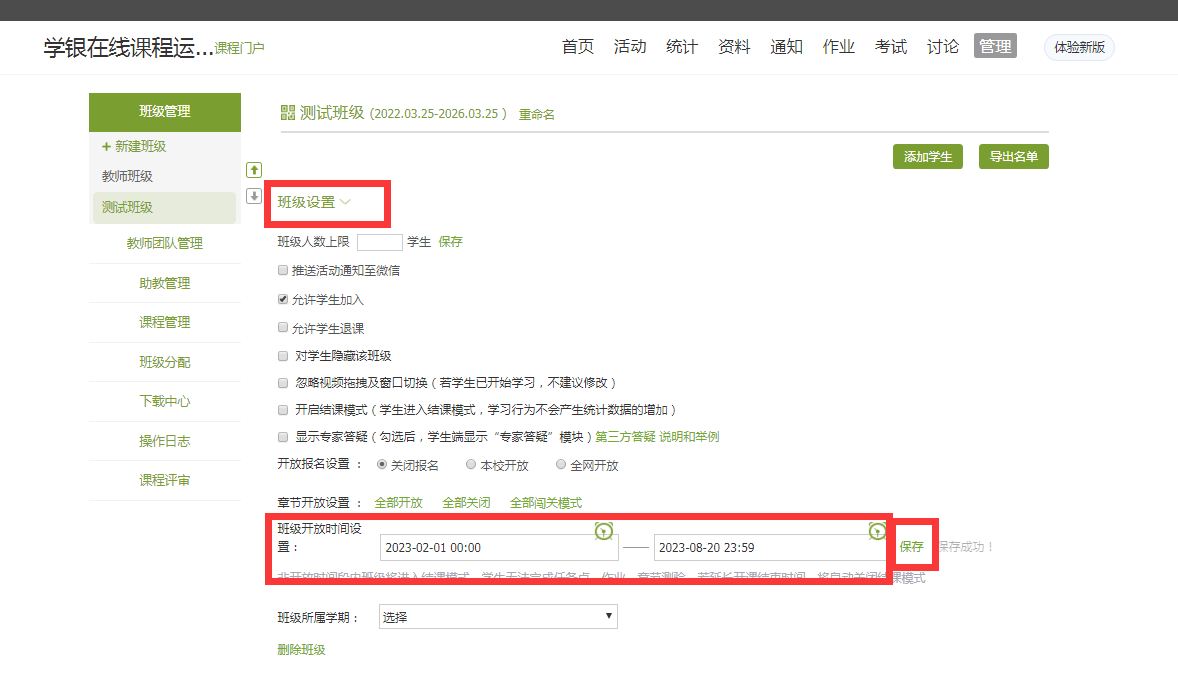The height and width of the screenshot is (695, 1178).
Task: Open 教师团队管理 sidebar item
Action: click(165, 243)
